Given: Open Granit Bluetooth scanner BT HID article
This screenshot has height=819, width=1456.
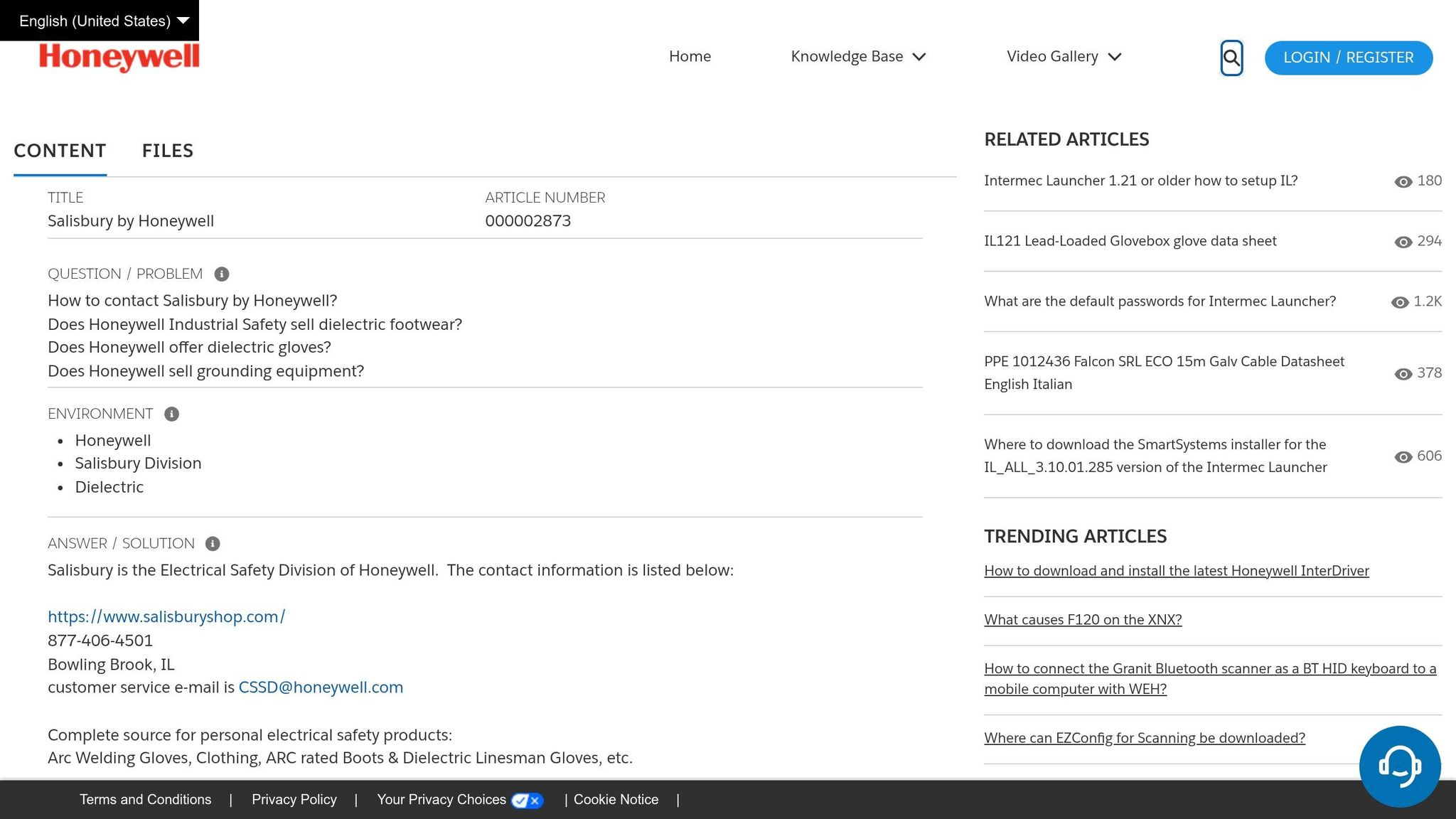Looking at the screenshot, I should tap(1210, 679).
